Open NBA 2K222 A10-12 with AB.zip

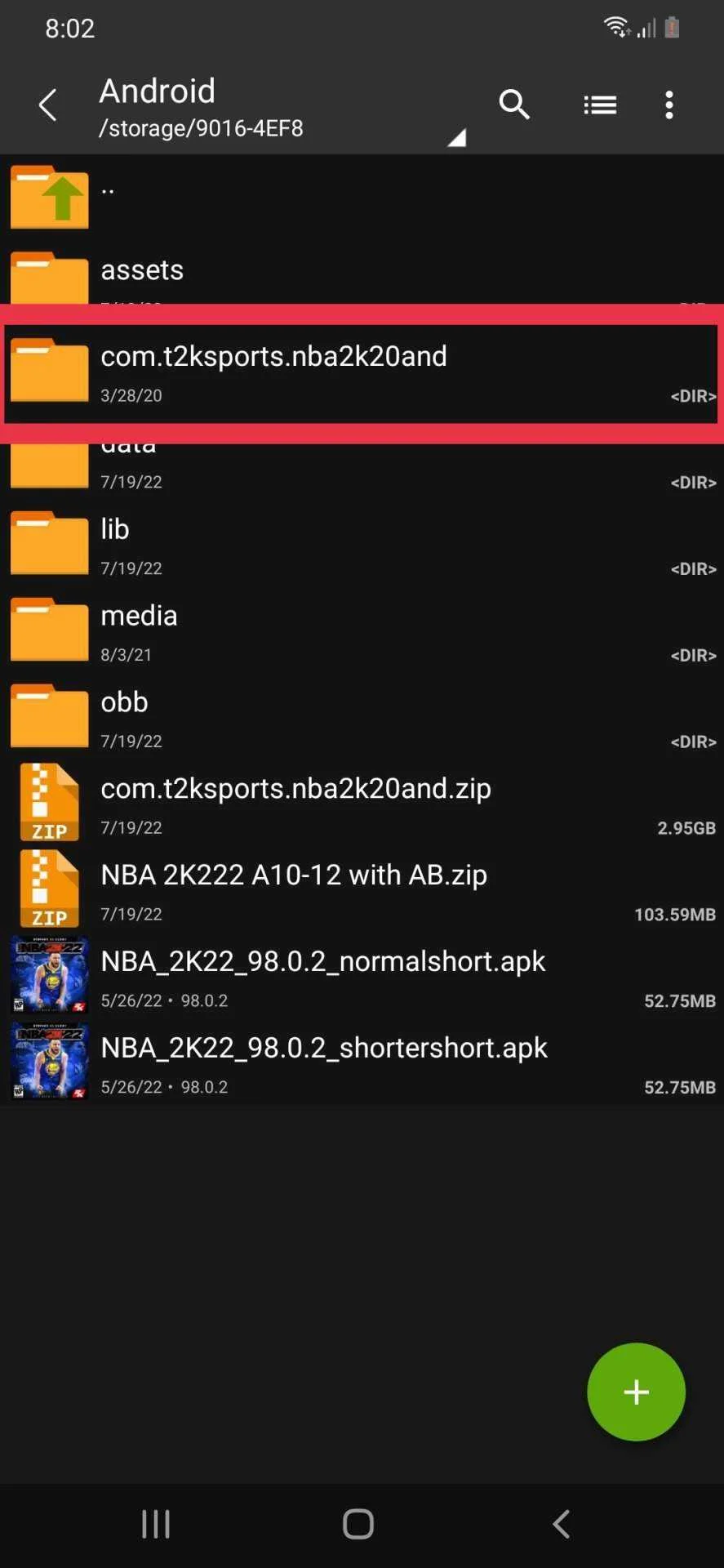tap(294, 875)
